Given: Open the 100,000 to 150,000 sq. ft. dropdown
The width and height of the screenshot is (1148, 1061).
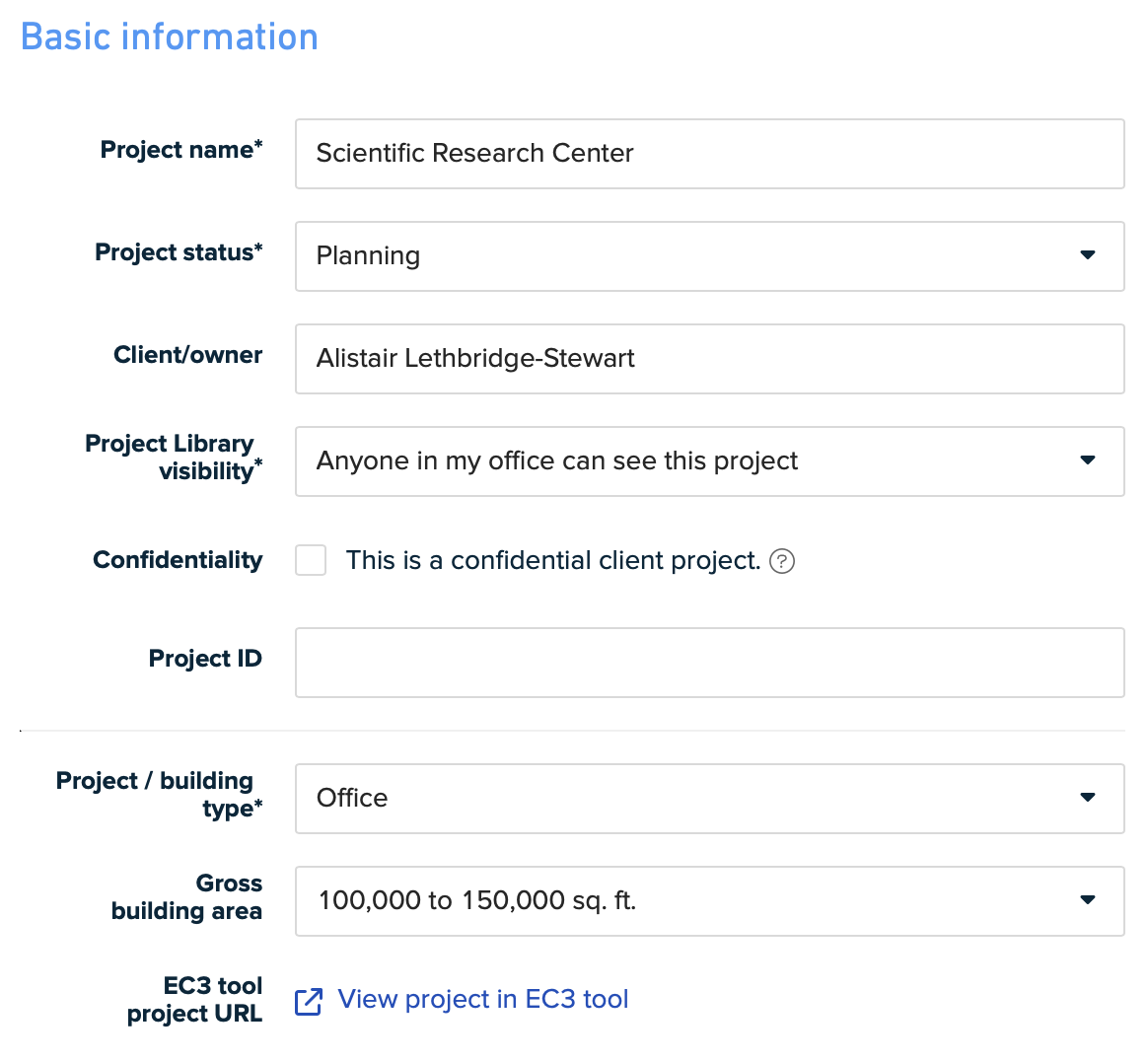Looking at the screenshot, I should tap(709, 900).
